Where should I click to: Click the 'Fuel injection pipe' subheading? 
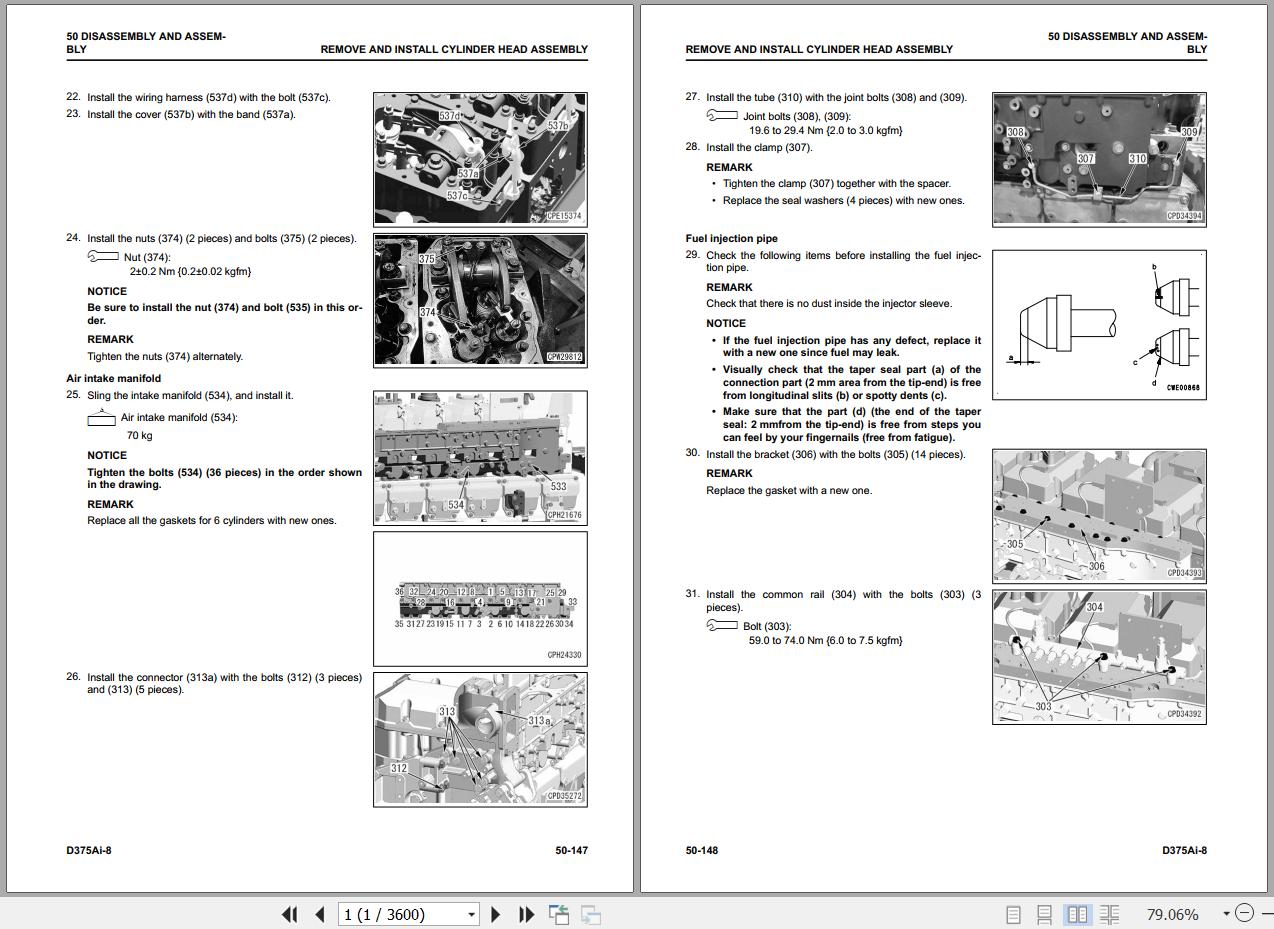(732, 239)
